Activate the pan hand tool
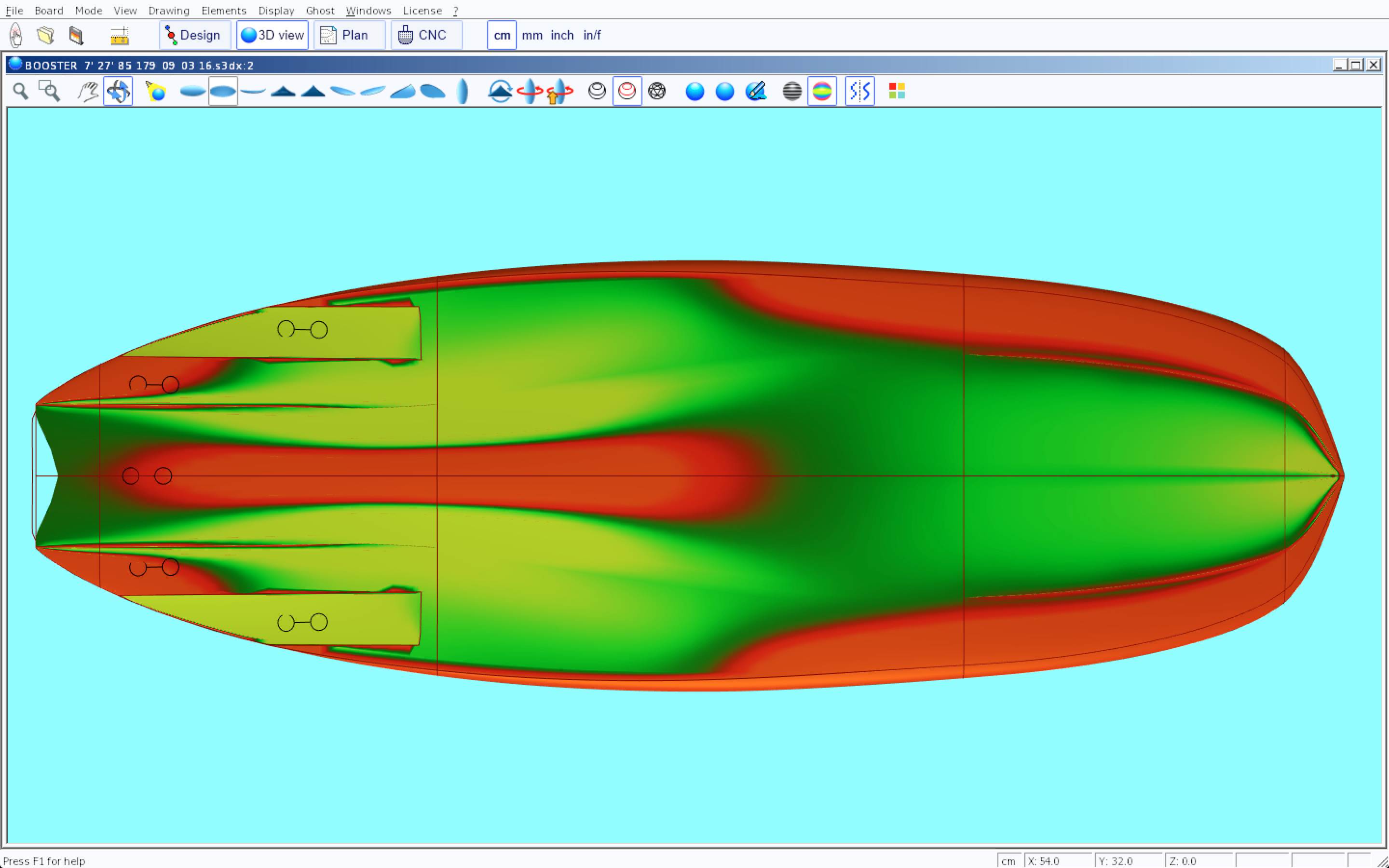 [x=88, y=91]
